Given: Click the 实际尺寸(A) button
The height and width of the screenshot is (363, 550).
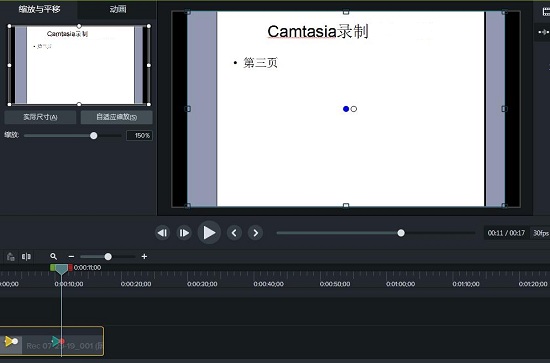Looking at the screenshot, I should pos(40,117).
